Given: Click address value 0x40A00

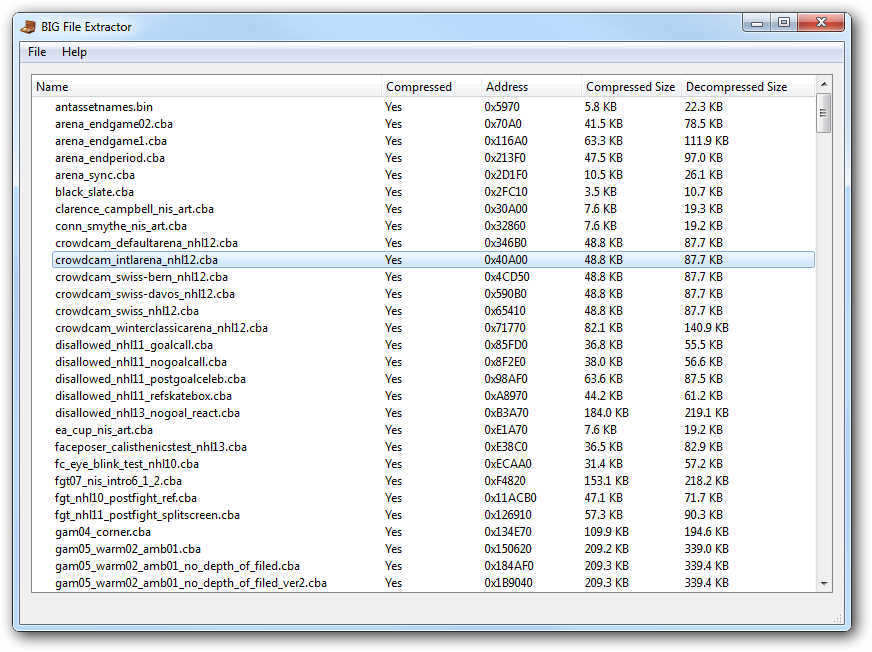Looking at the screenshot, I should [506, 260].
